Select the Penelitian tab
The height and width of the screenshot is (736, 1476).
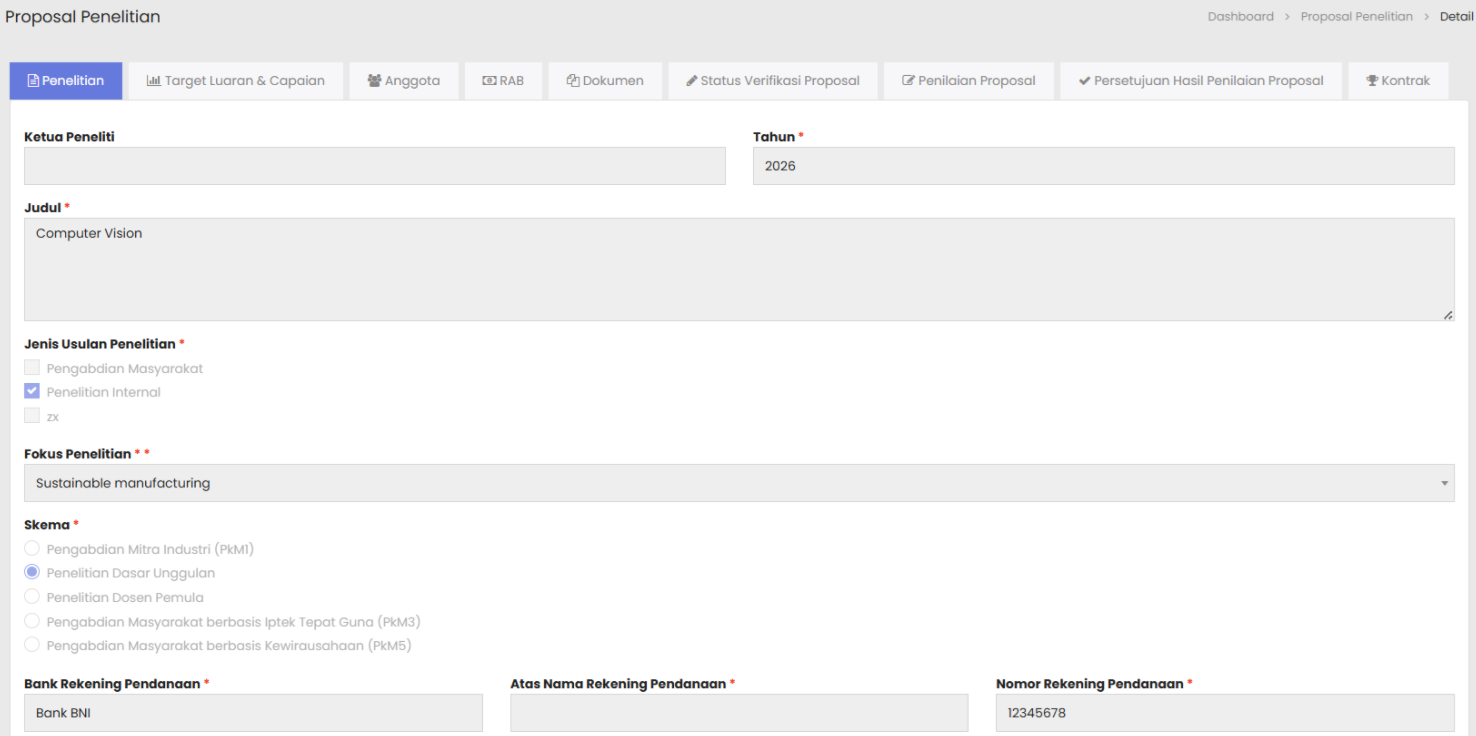tap(66, 81)
